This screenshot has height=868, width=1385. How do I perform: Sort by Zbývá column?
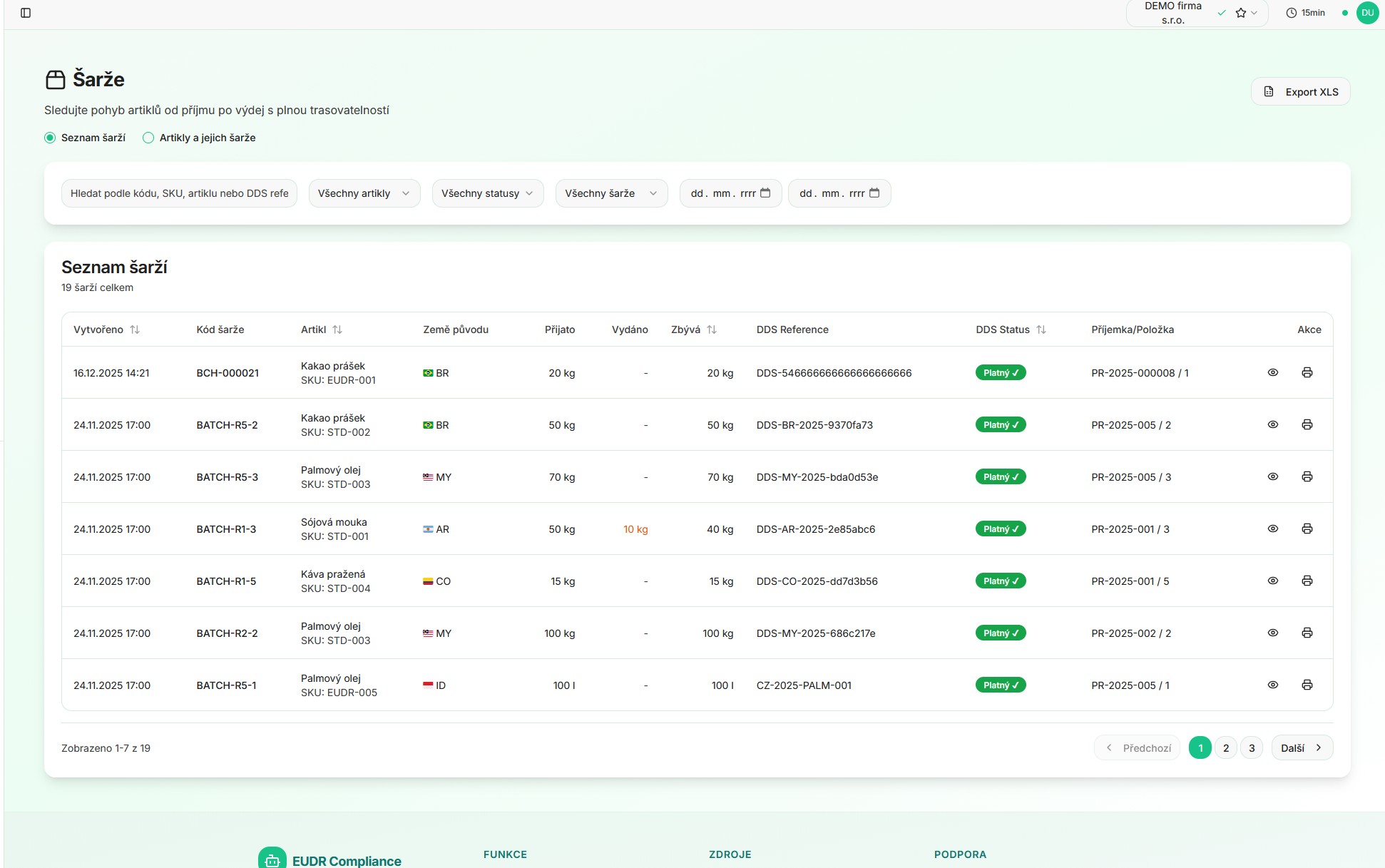(711, 330)
